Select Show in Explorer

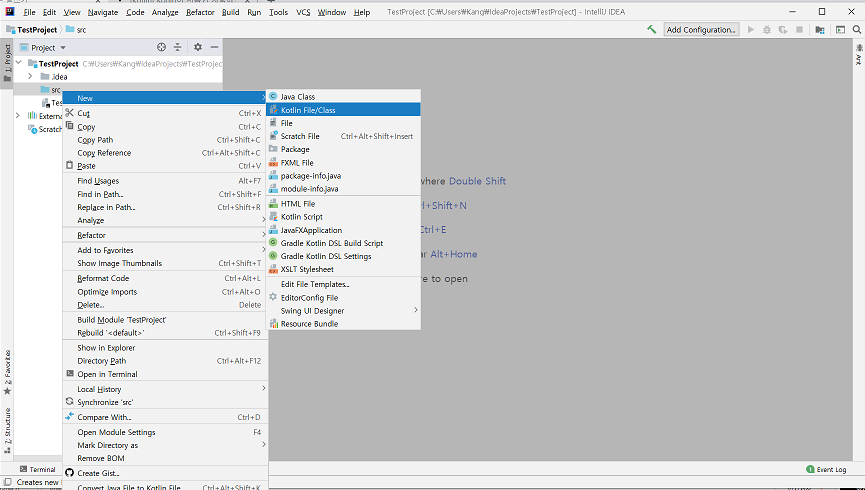[165, 348]
